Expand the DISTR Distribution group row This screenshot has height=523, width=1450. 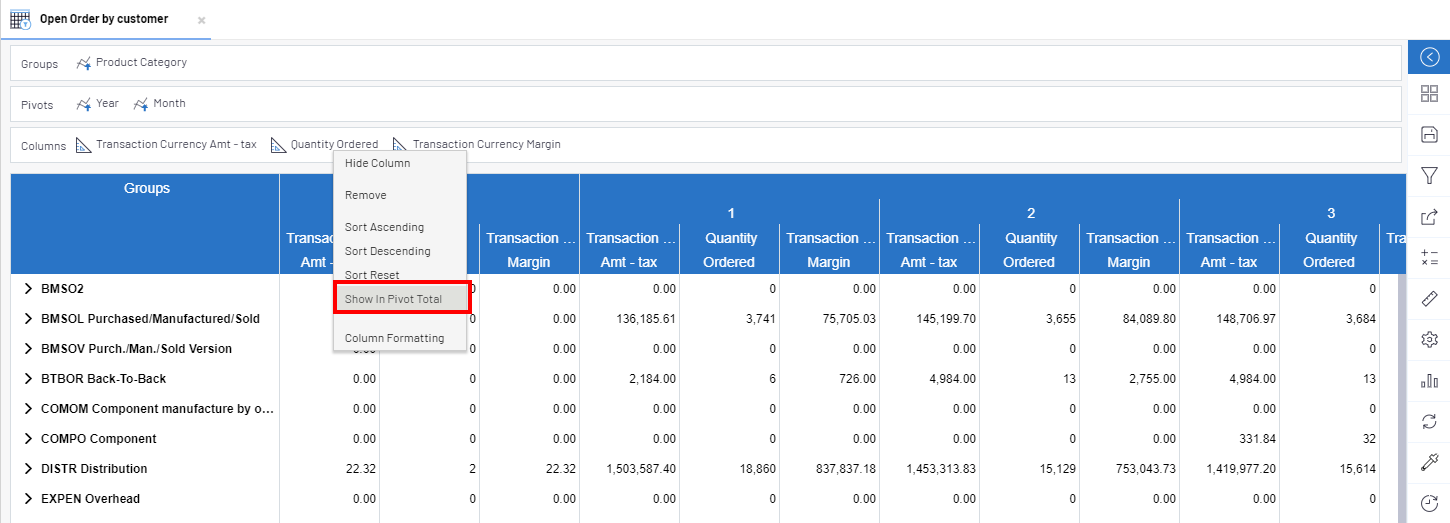[28, 469]
